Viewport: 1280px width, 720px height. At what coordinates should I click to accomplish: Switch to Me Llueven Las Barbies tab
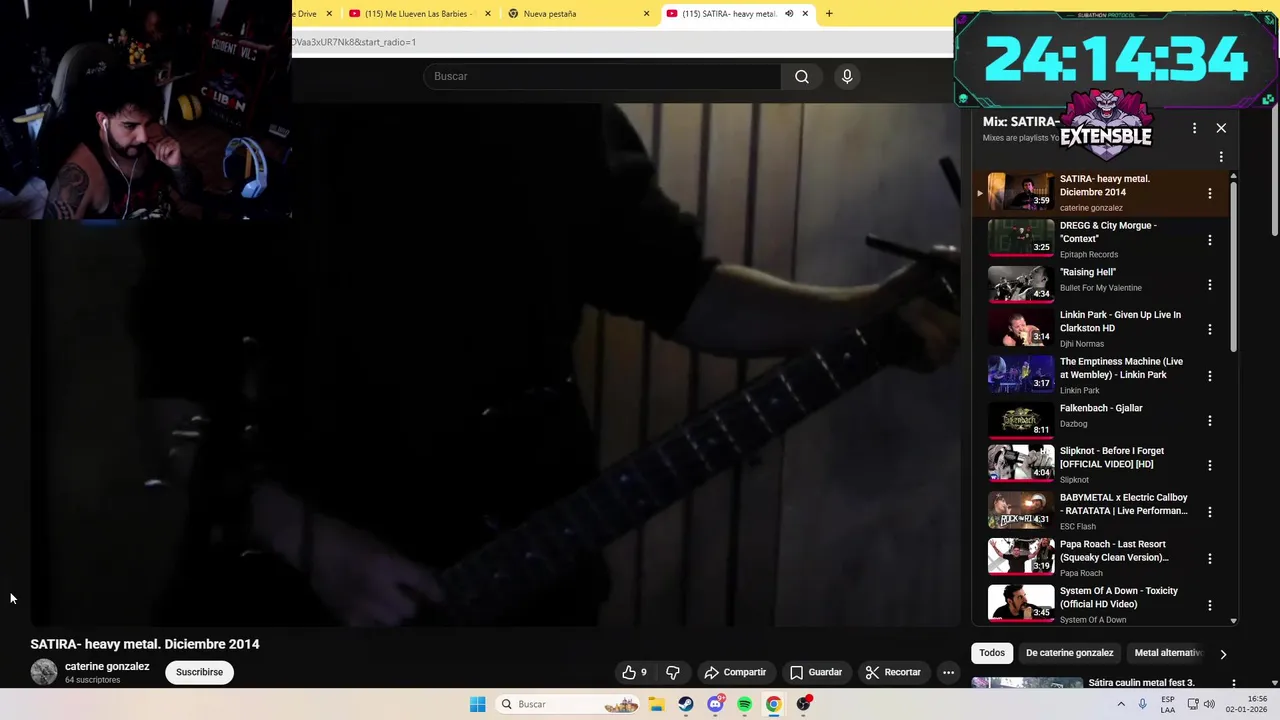coord(418,14)
